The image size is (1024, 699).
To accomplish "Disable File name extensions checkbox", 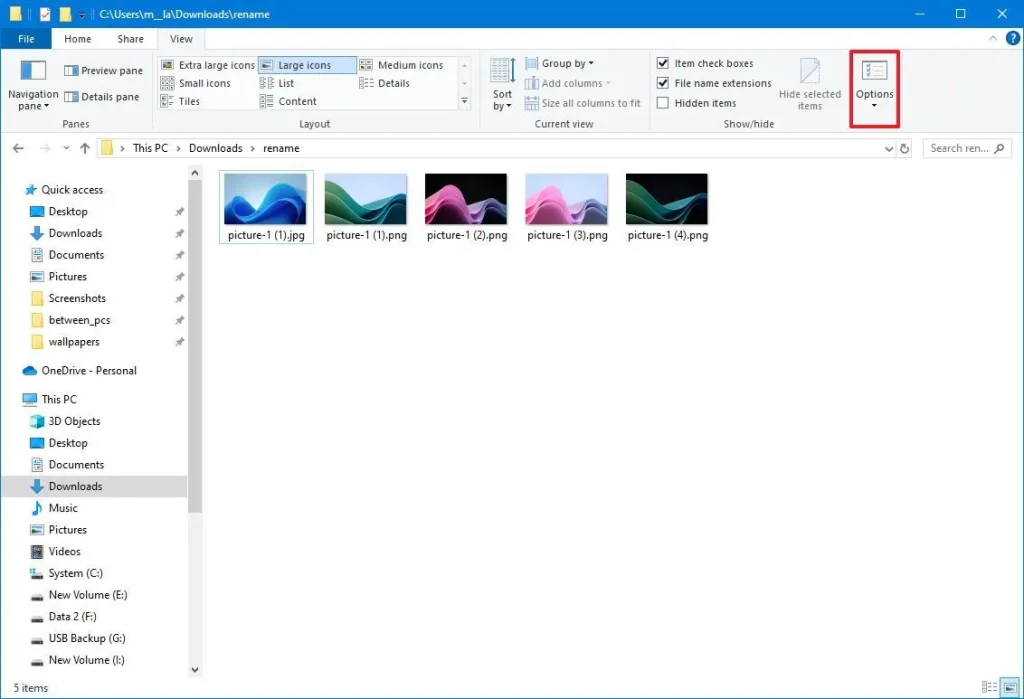I will [663, 83].
